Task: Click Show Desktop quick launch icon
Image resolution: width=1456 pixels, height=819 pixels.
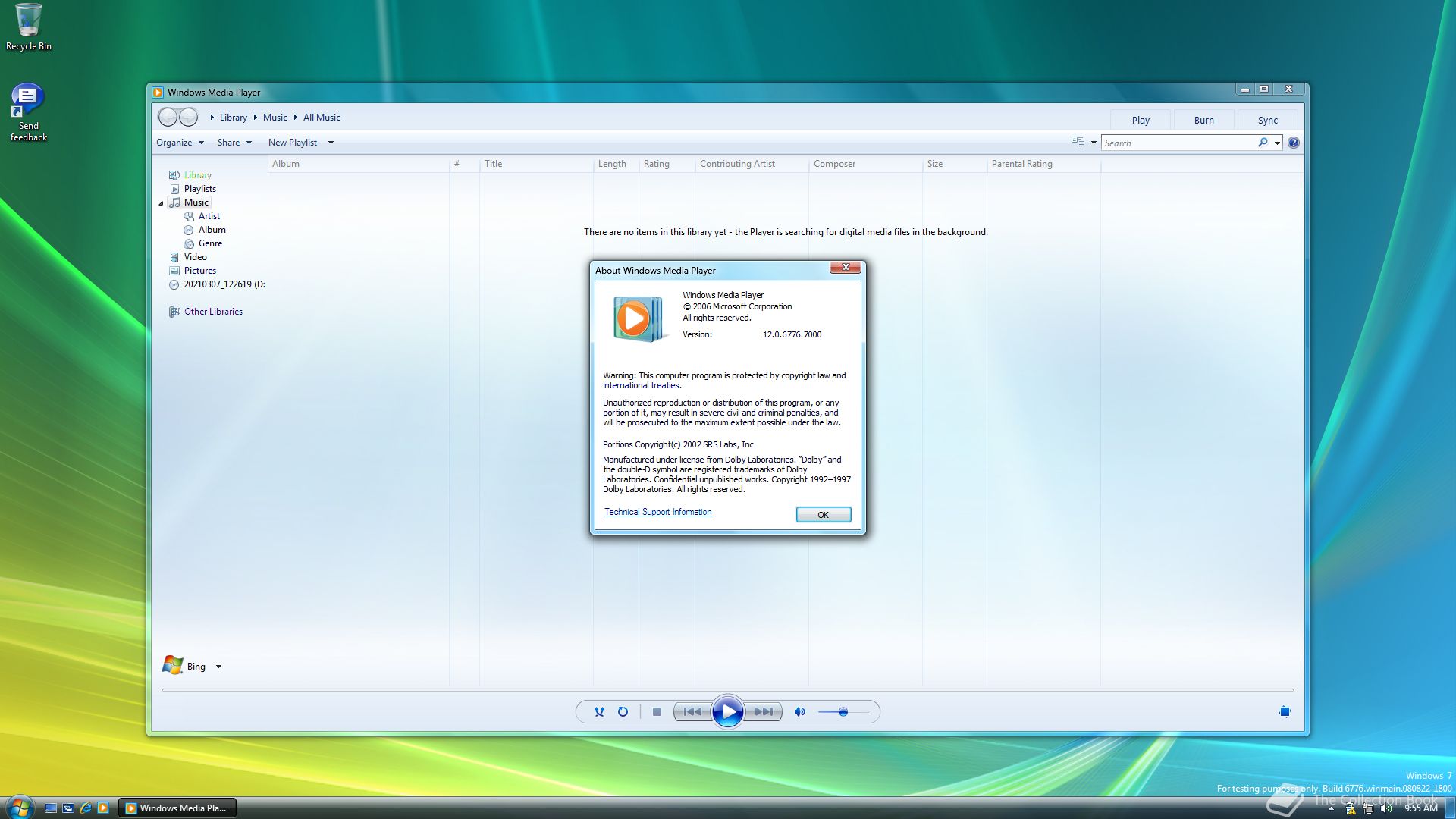Action: pos(51,808)
